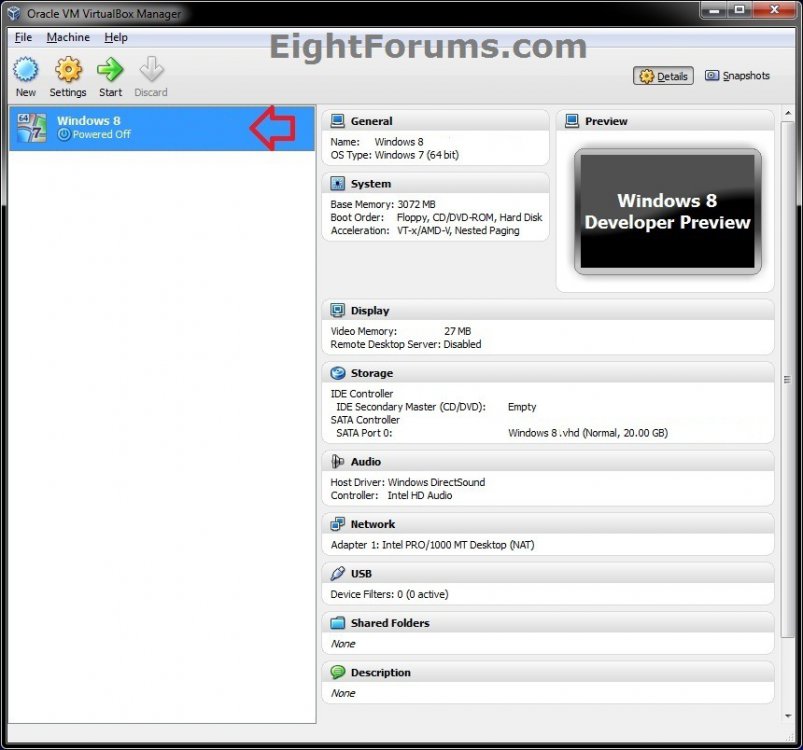Click the Windows 8 Developer Preview thumbnail
Screen dimensions: 803x750
(667, 211)
